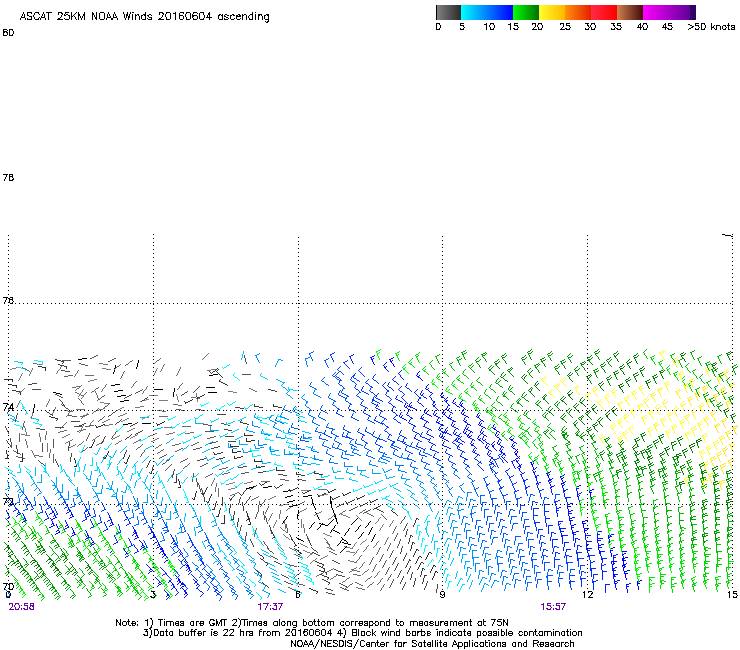740x650 pixels.
Task: Click the "35" label under the color bar
Action: tap(616, 27)
